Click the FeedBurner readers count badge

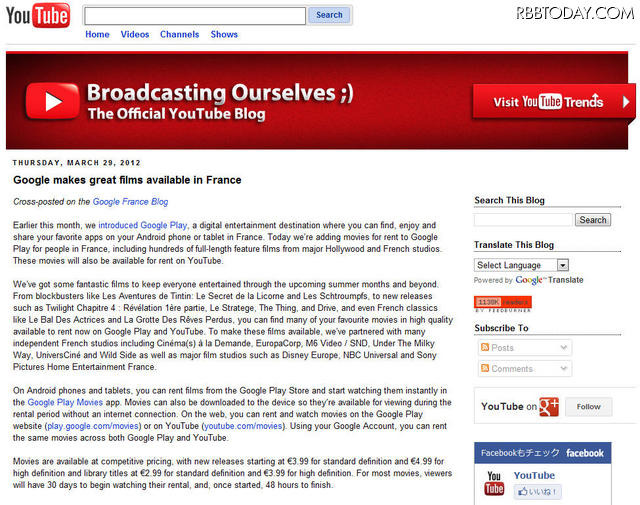point(502,302)
